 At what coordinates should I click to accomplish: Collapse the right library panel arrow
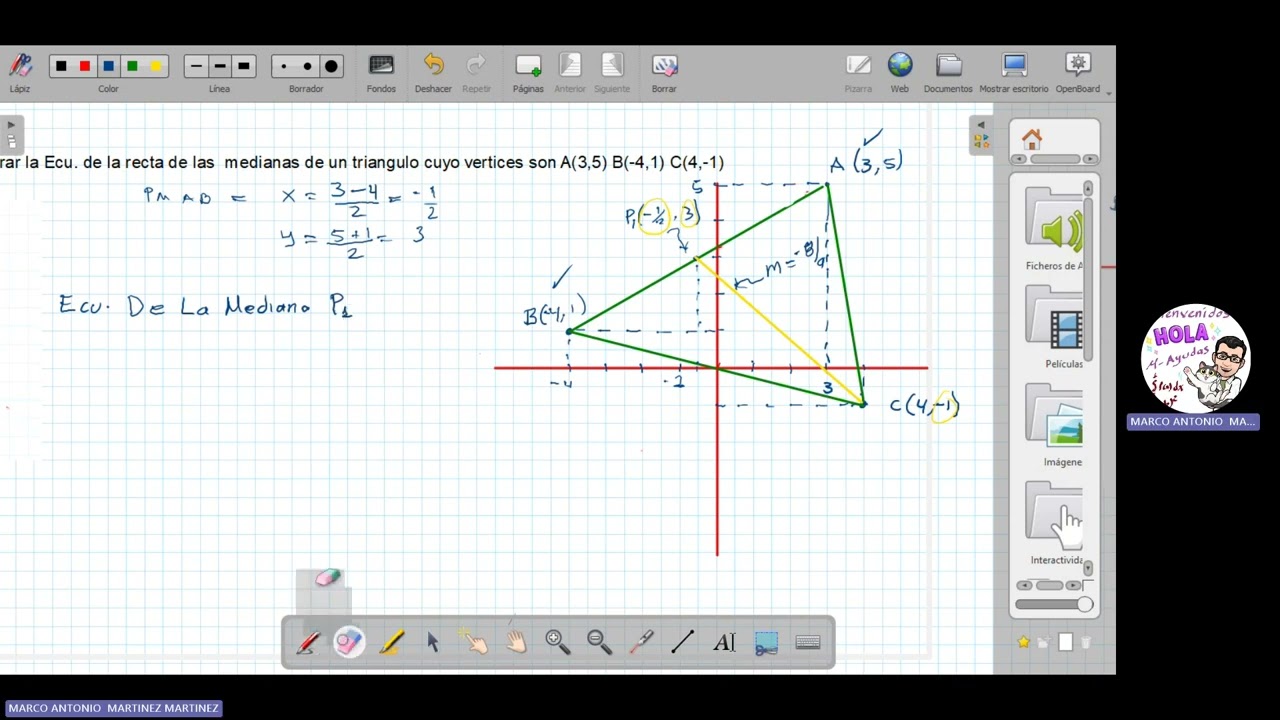[980, 126]
